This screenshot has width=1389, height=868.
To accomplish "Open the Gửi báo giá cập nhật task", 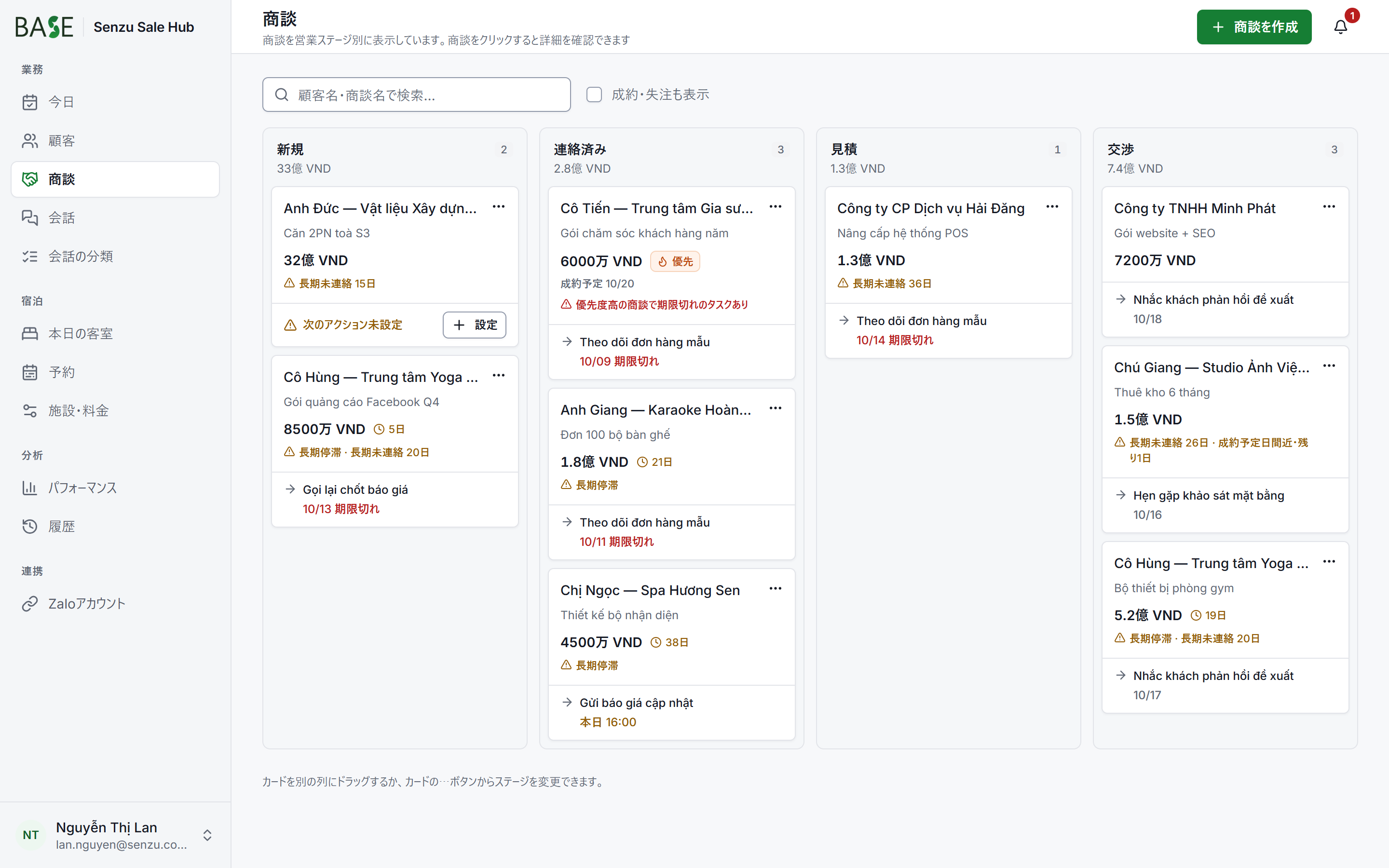I will click(x=671, y=712).
